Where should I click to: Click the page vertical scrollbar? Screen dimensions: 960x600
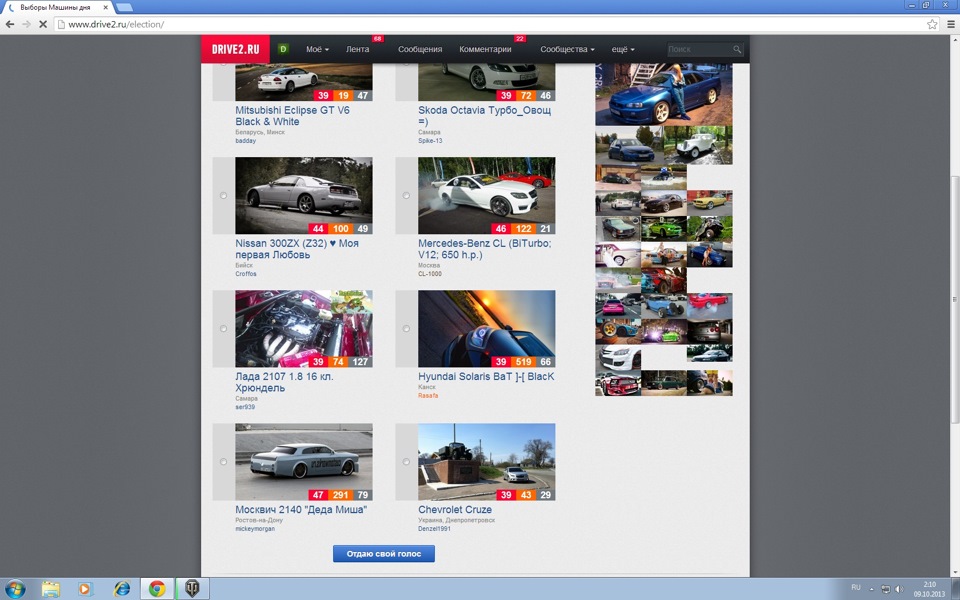coord(954,299)
